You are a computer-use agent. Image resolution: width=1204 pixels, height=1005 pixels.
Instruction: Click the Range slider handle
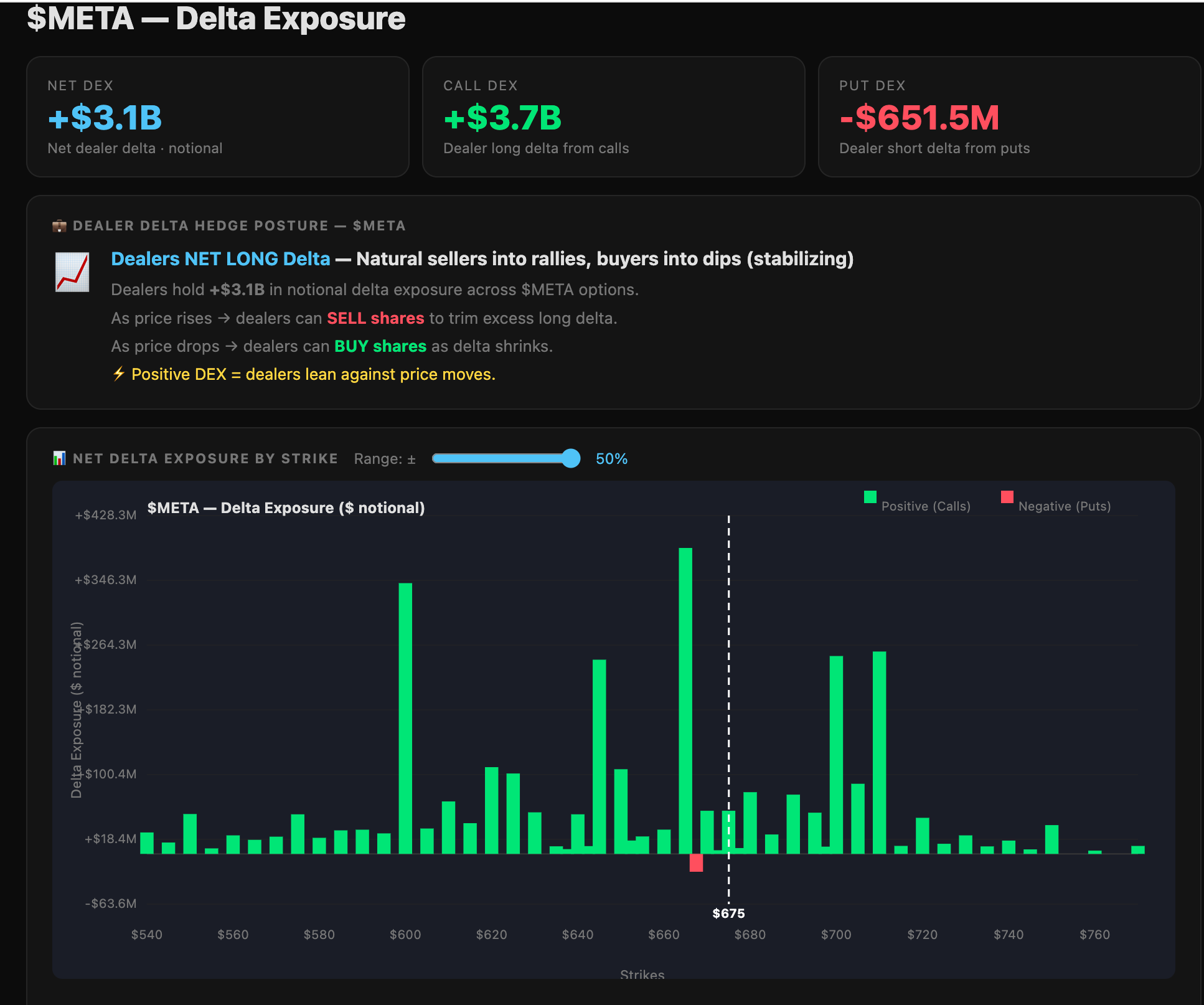[x=570, y=459]
